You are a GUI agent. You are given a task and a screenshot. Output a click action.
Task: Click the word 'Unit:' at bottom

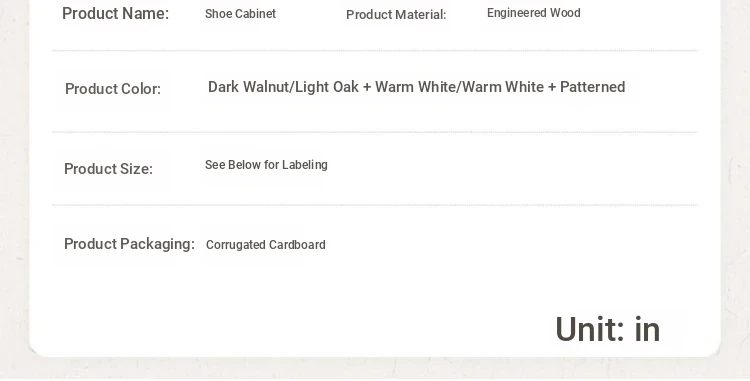[590, 329]
